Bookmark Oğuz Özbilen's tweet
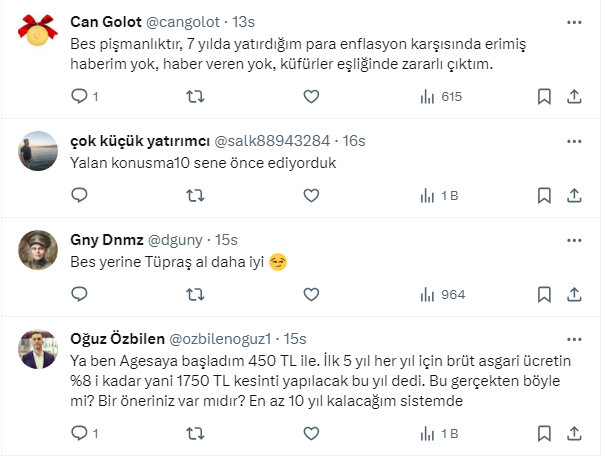 [544, 434]
